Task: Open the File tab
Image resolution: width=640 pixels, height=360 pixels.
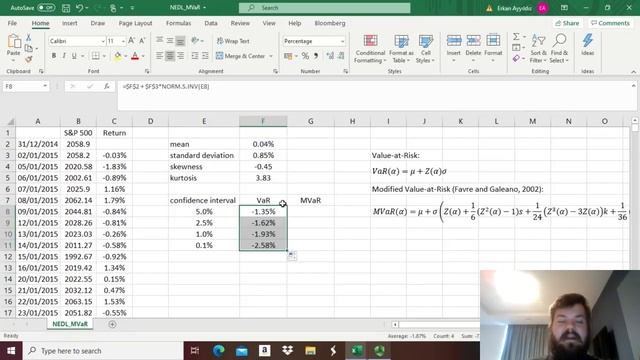Action: point(12,23)
